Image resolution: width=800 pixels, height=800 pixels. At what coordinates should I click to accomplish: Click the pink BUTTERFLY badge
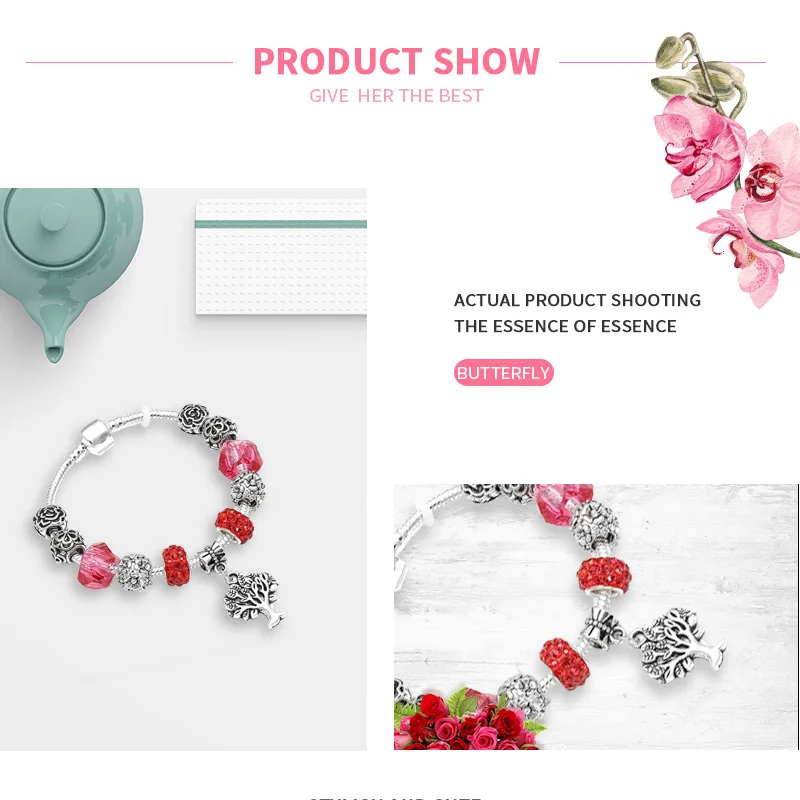(504, 372)
